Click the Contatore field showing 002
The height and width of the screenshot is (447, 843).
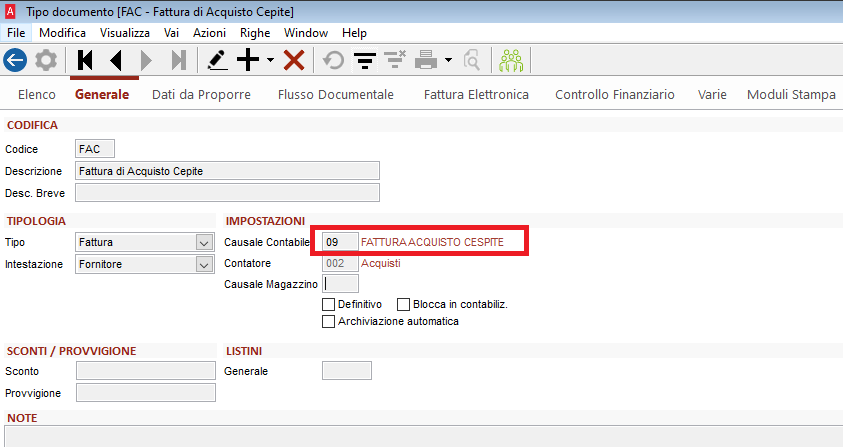click(x=340, y=263)
